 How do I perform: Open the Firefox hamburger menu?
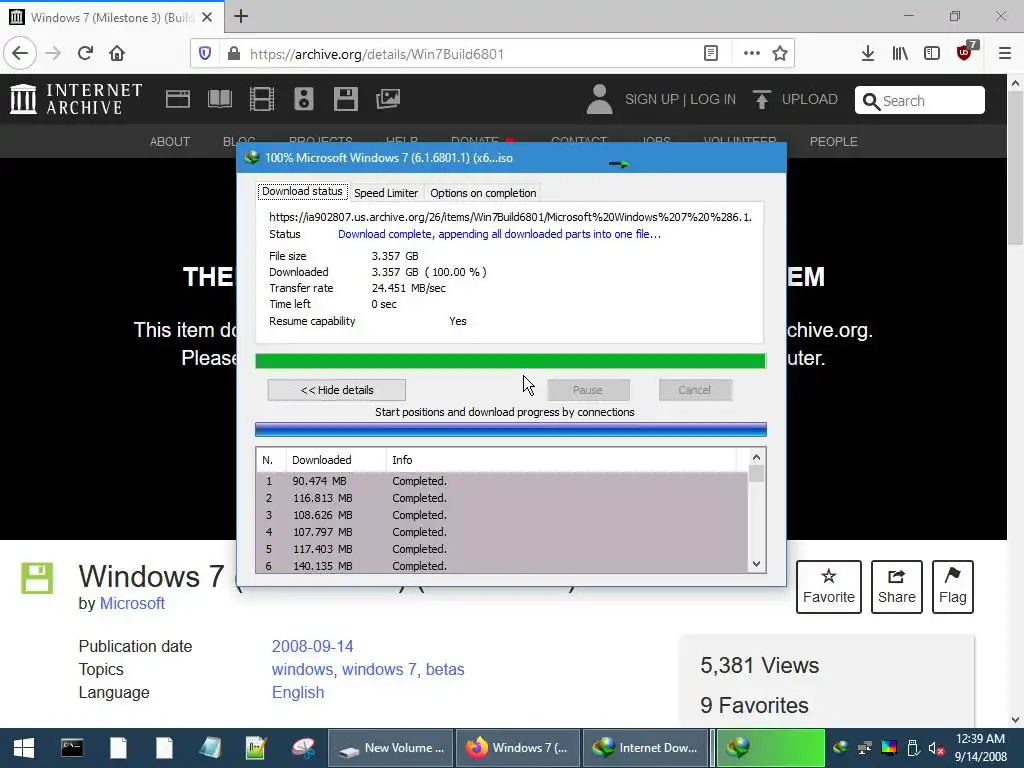tap(1005, 54)
